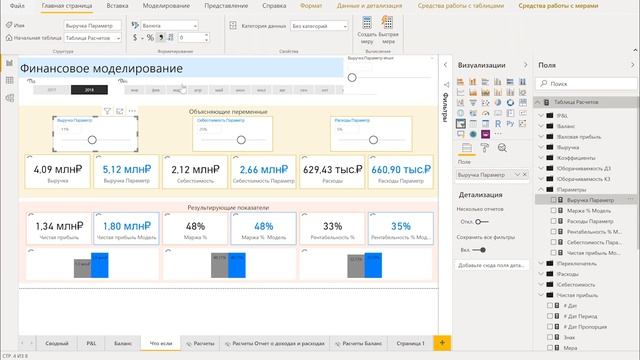Switch to the Моделирование ribbon tab
Image resolution: width=640 pixels, height=360 pixels.
[x=166, y=6]
